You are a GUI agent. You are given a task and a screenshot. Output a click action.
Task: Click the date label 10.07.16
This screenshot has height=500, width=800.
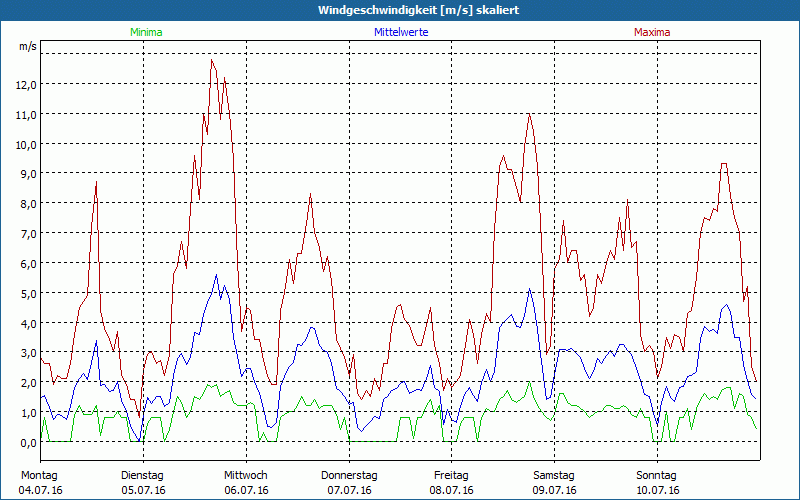tap(657, 490)
